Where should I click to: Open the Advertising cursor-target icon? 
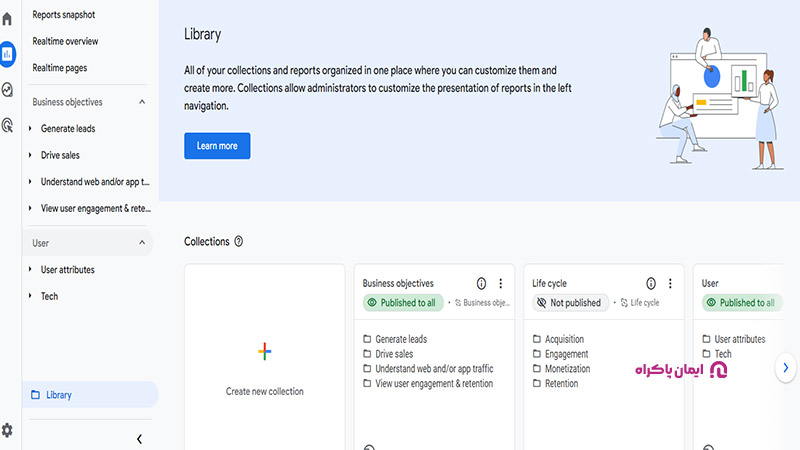7,125
